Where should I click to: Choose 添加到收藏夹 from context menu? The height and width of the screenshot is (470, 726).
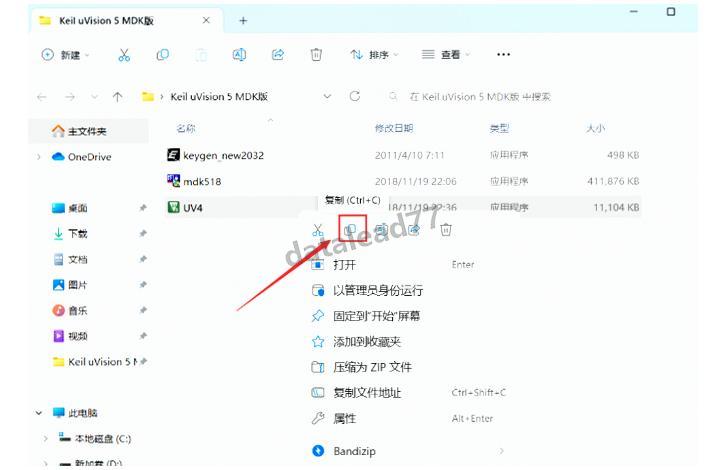coord(367,342)
